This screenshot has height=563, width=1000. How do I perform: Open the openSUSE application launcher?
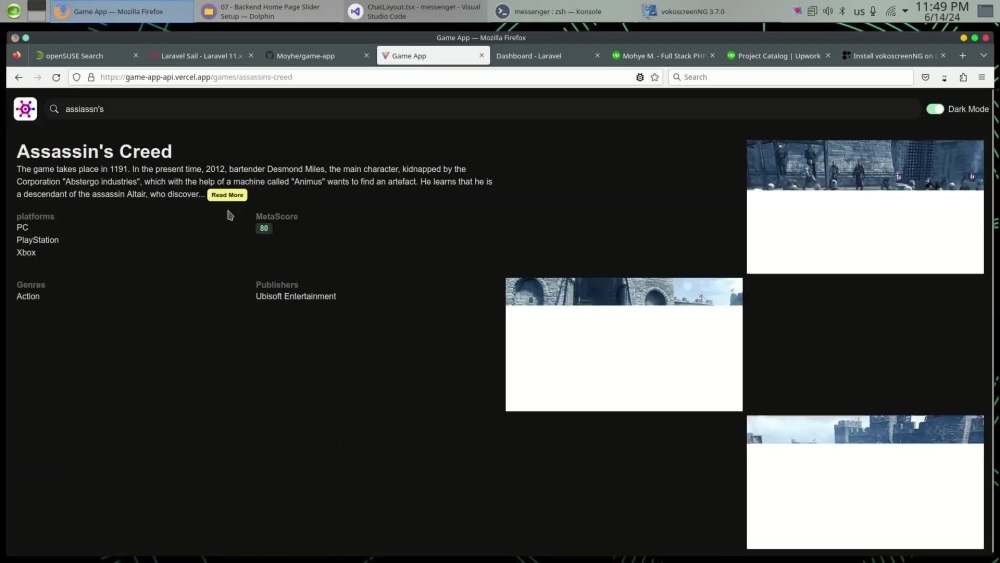pos(13,10)
